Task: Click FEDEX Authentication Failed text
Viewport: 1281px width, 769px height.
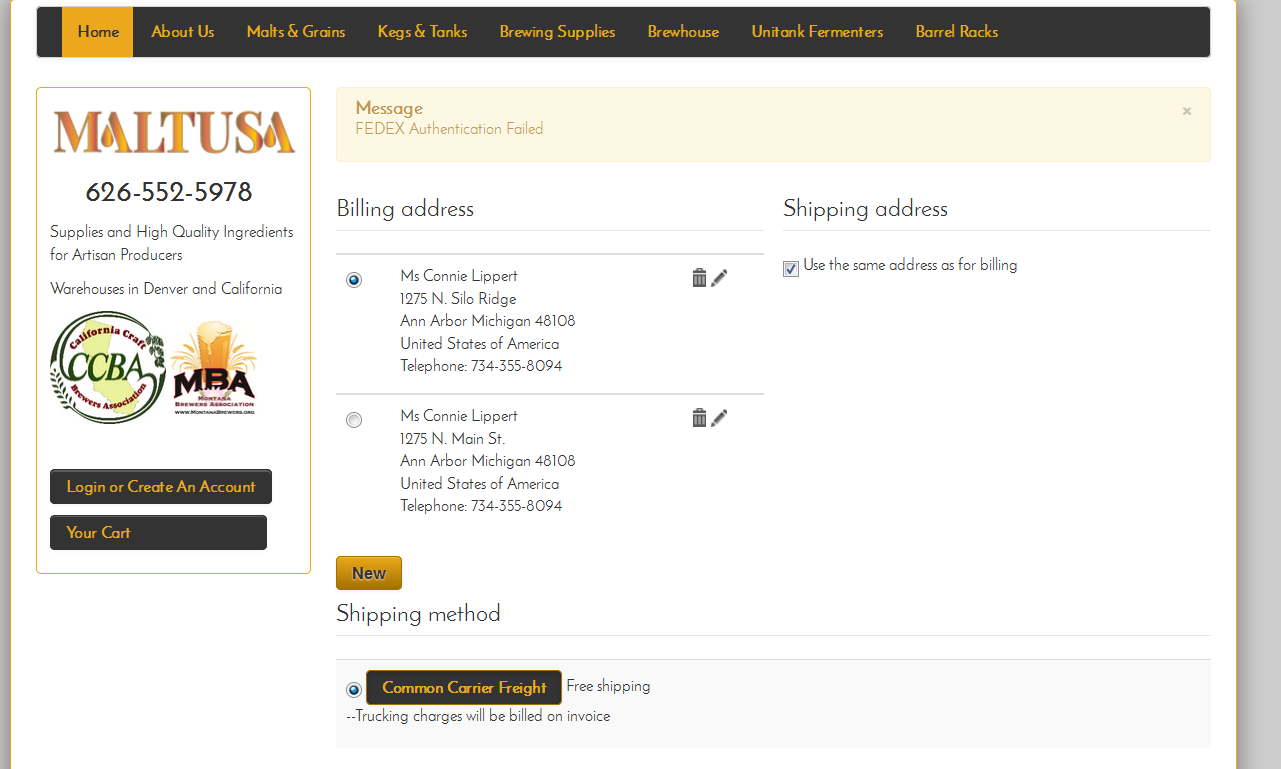Action: tap(449, 129)
